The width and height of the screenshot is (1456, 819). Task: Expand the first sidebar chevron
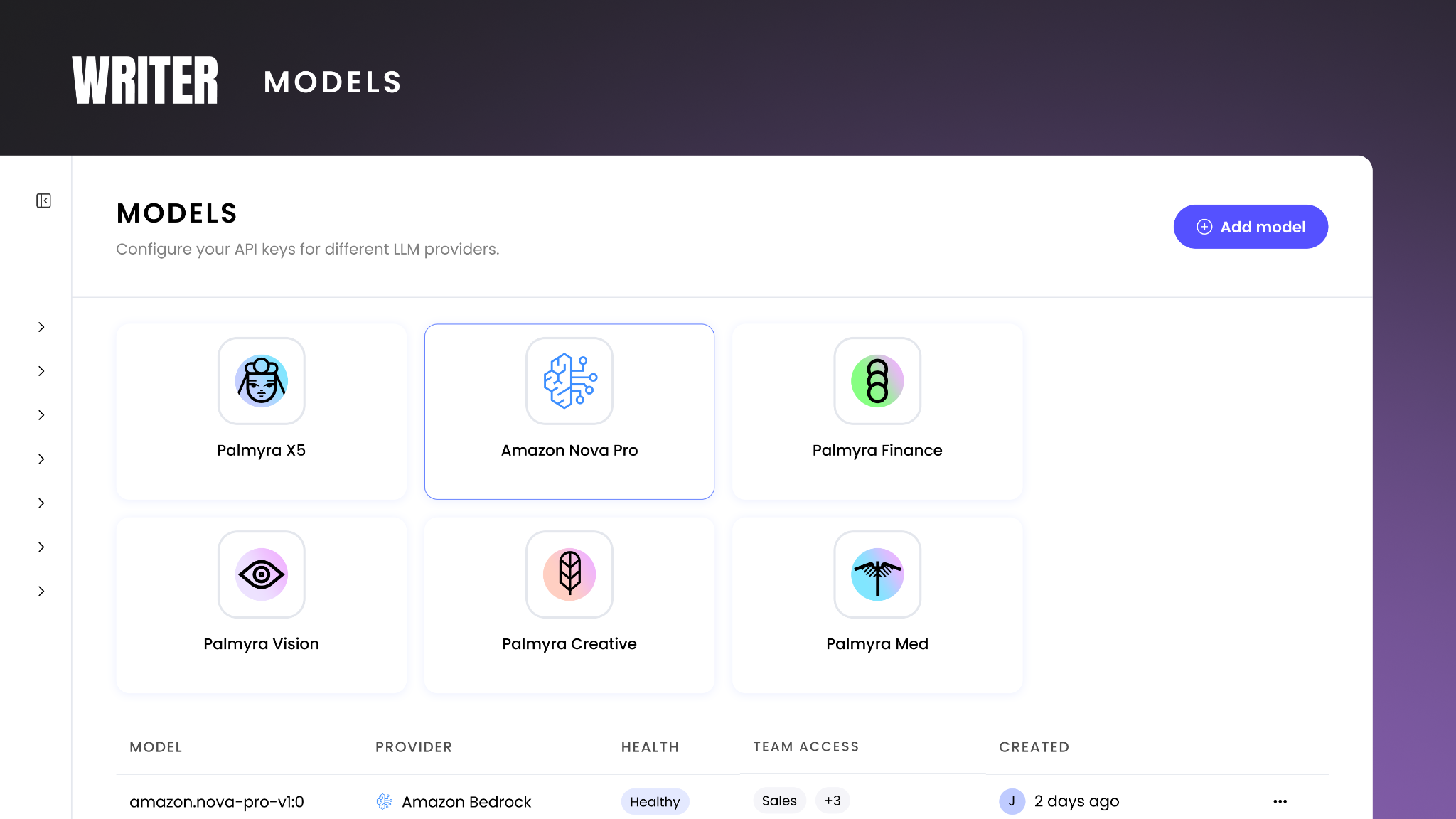tap(41, 327)
